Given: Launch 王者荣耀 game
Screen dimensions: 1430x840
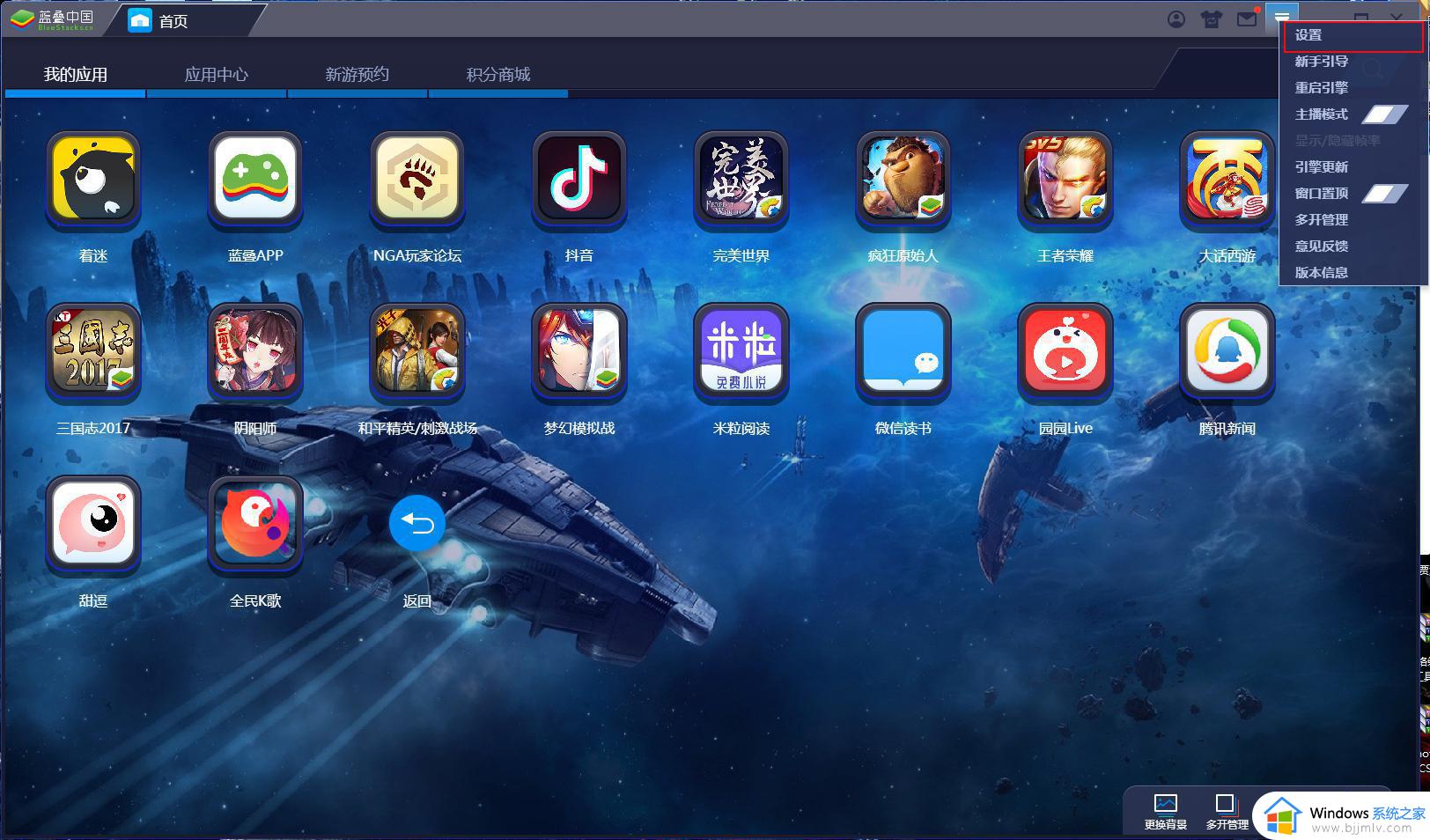Looking at the screenshot, I should tap(1065, 179).
